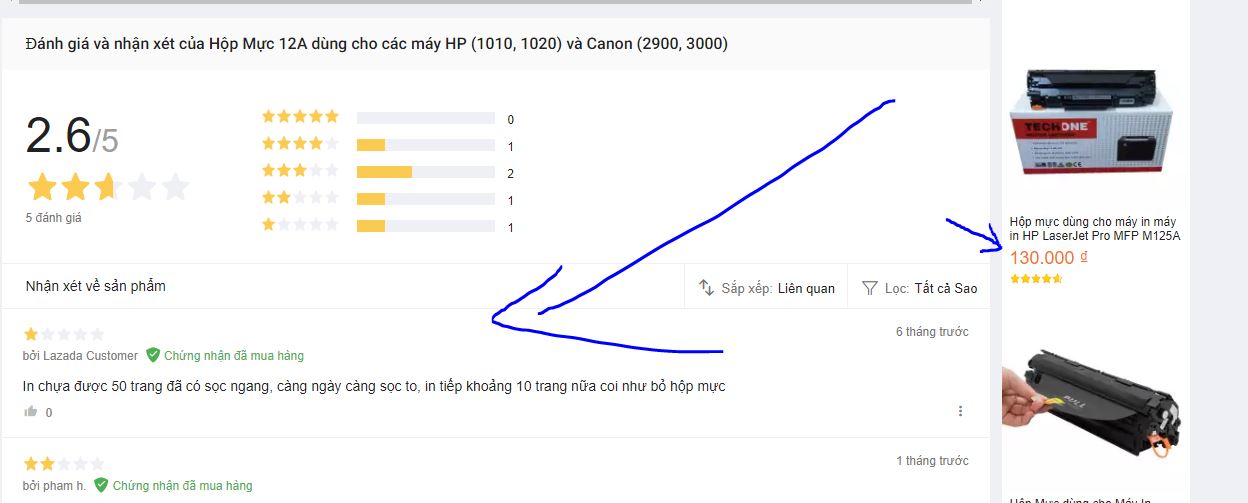Viewport: 1248px width, 503px height.
Task: Open the Sắp xếp: Liên quan dropdown
Action: coord(767,288)
